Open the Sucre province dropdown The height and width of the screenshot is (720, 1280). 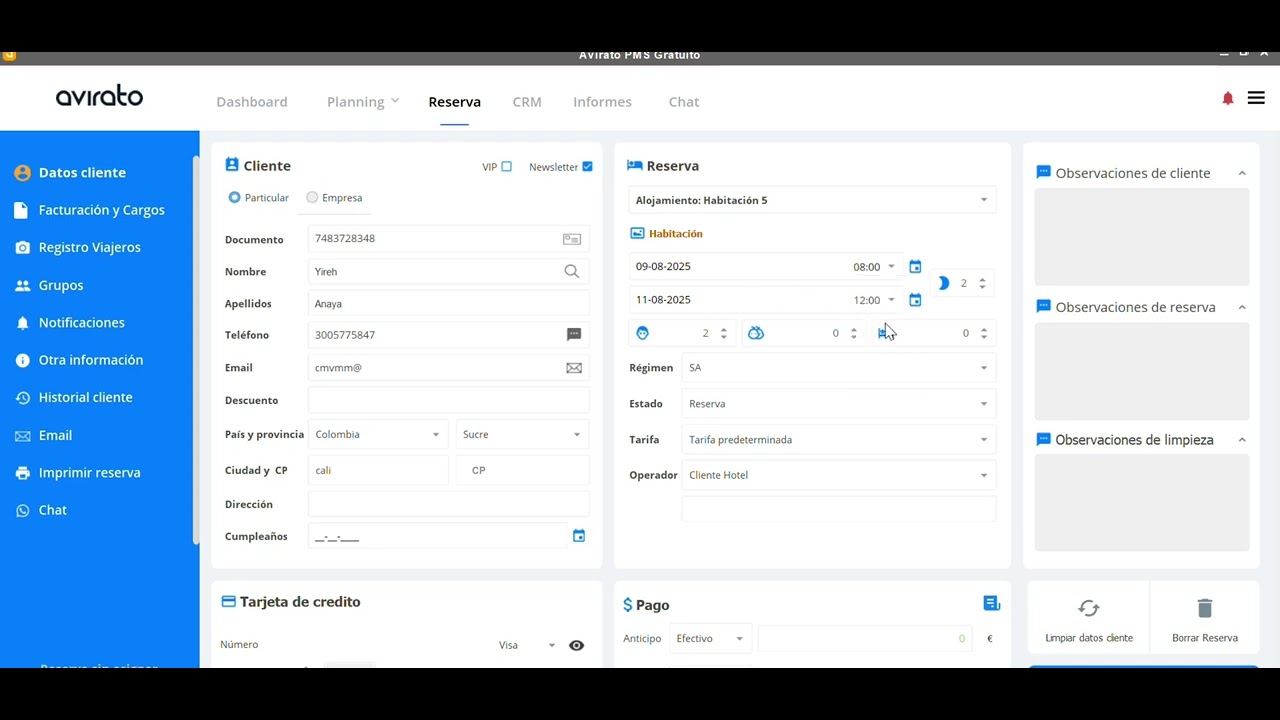(522, 435)
